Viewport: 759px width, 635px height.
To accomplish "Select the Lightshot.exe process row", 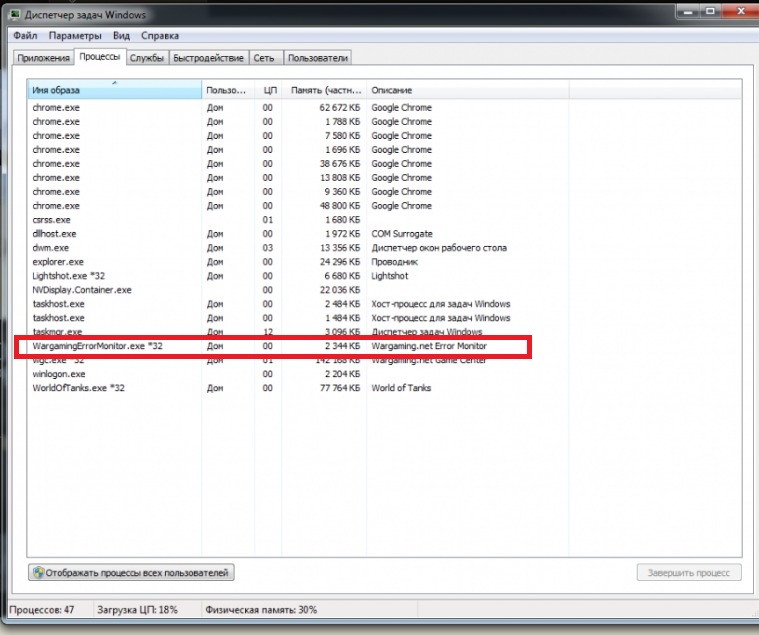I will coord(384,276).
